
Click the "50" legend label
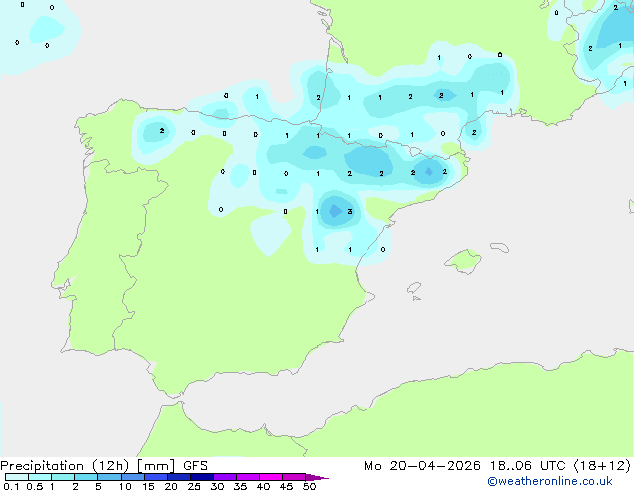[x=309, y=486]
